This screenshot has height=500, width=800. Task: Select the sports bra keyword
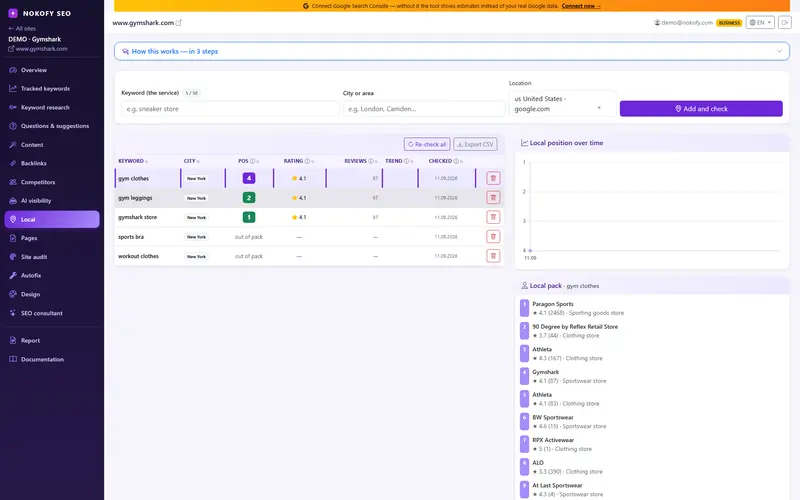131,237
